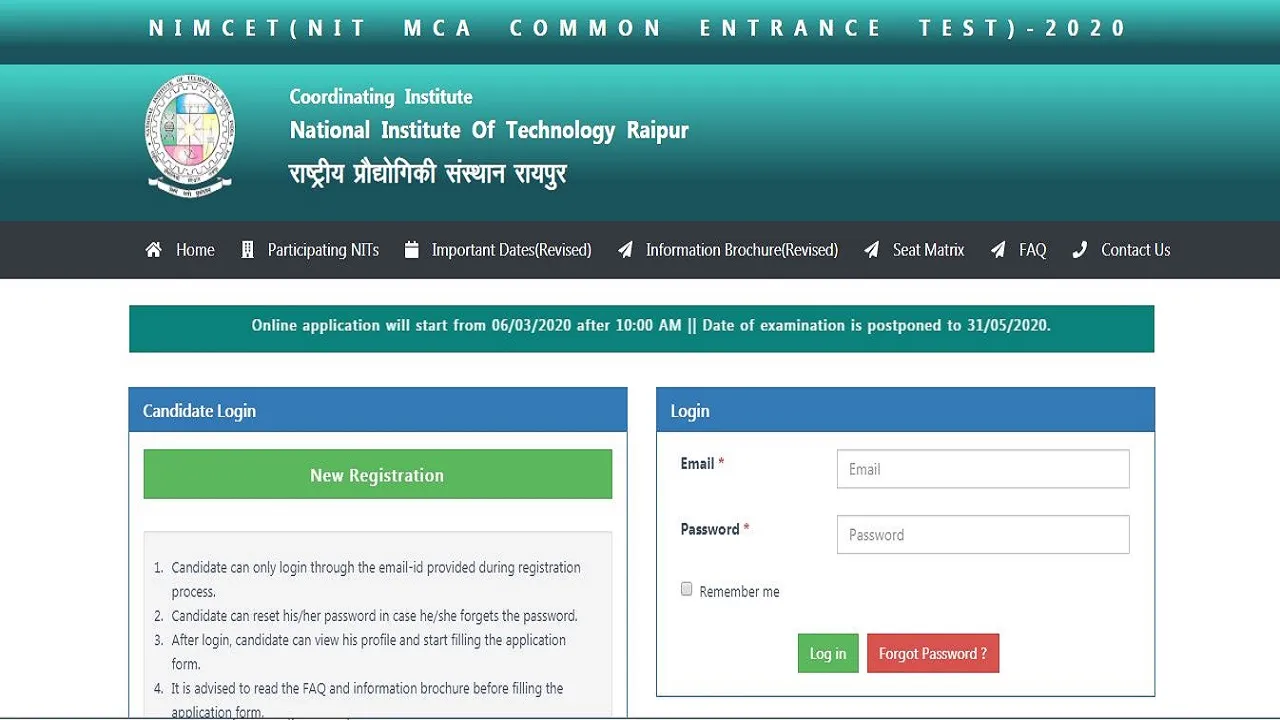1280x720 pixels.
Task: Click paper-plane icon beside Information Brochure
Action: coord(625,250)
